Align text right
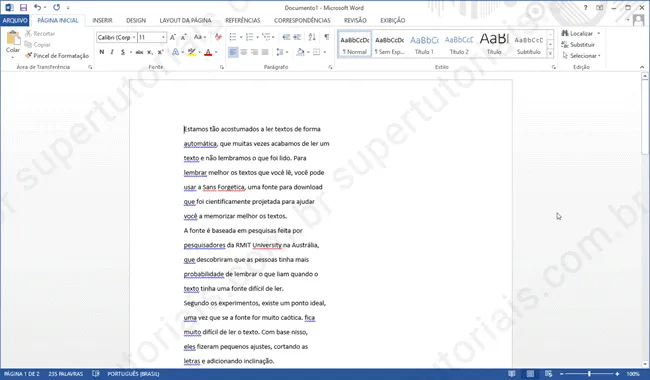650x380 pixels. 255,52
